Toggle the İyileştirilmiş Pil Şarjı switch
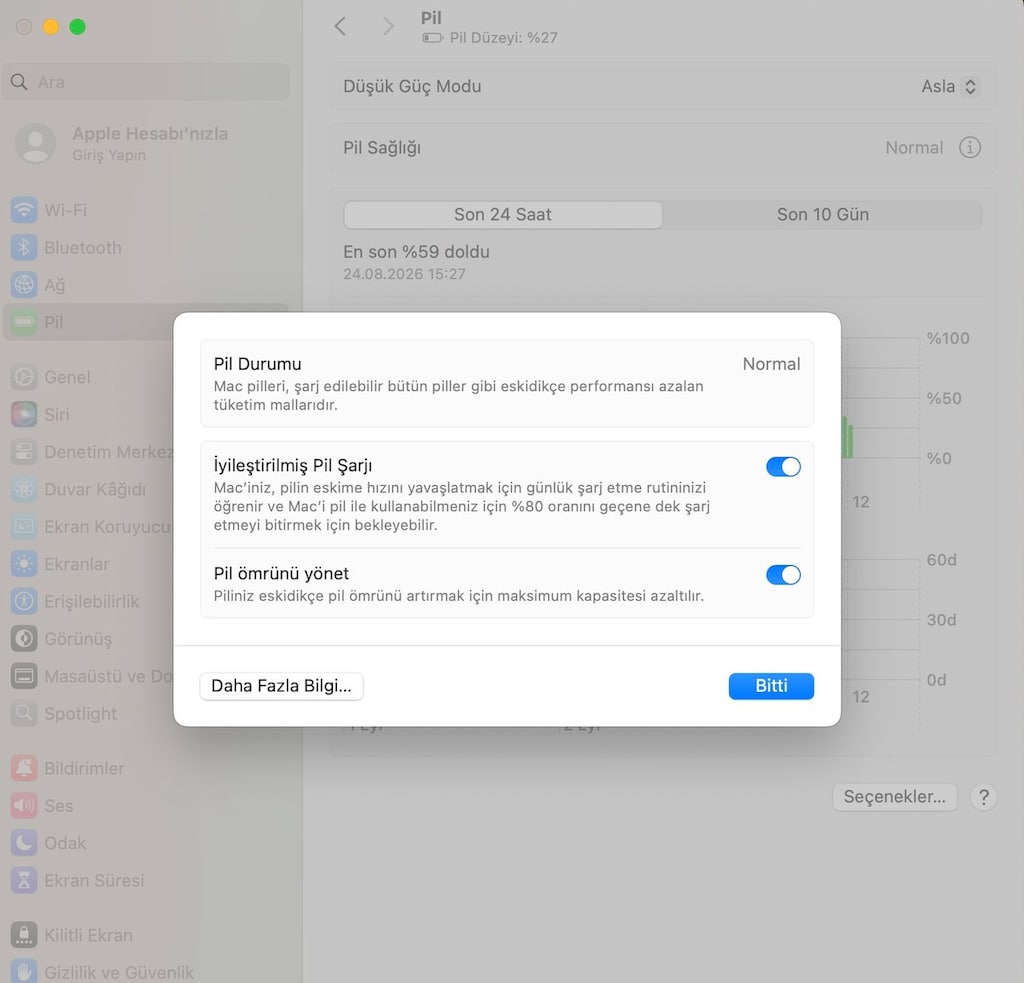This screenshot has height=983, width=1024. (783, 466)
